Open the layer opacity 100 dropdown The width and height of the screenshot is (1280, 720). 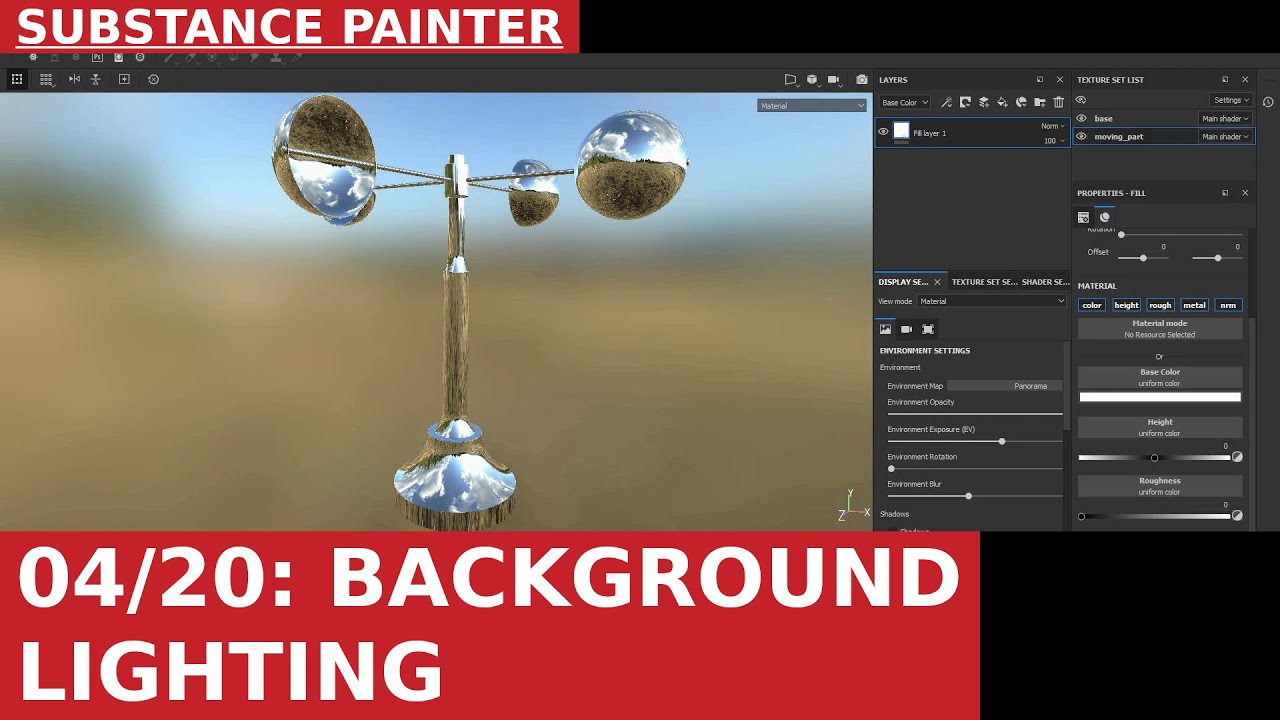(x=1054, y=141)
